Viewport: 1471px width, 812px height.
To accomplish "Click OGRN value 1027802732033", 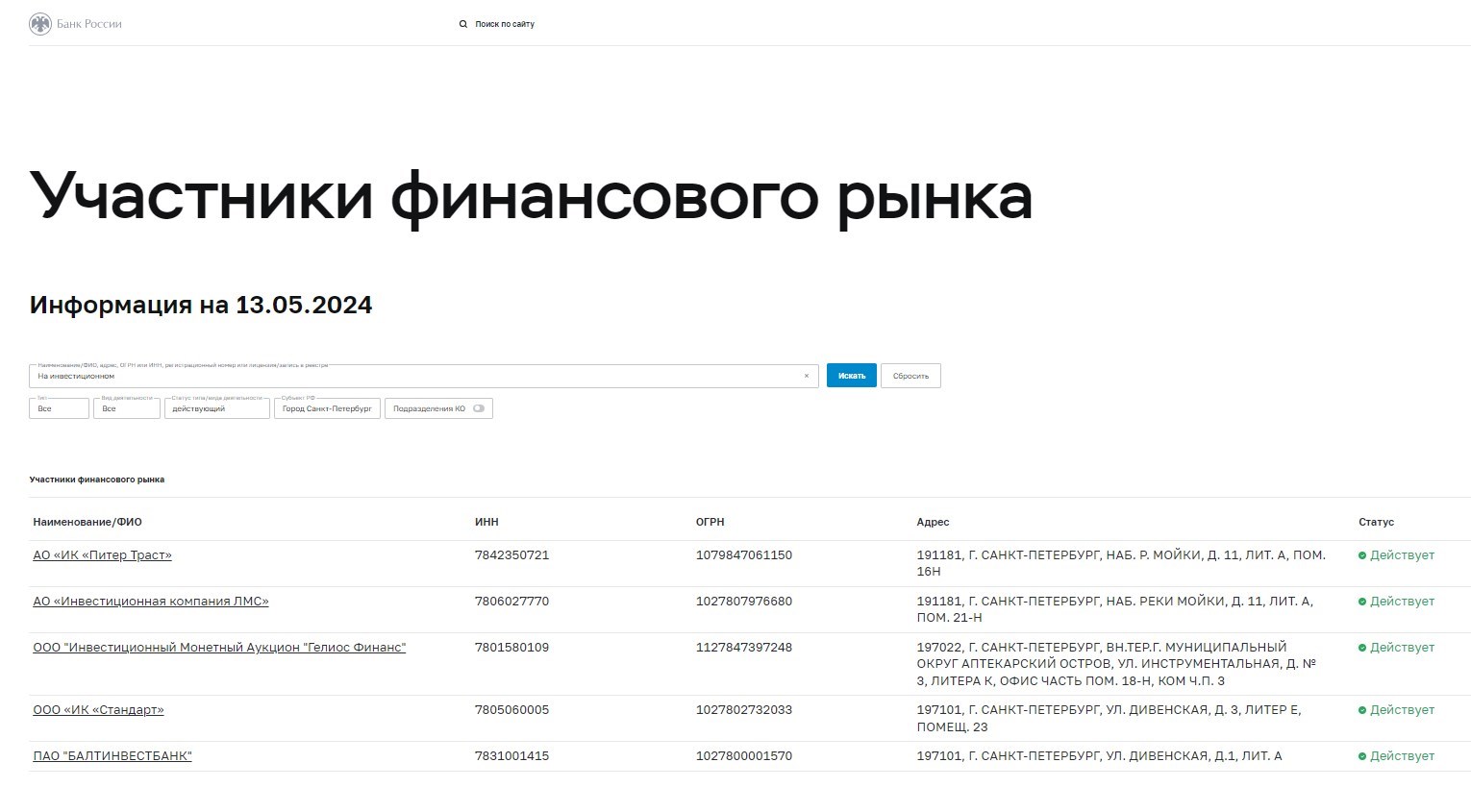I will tap(744, 710).
